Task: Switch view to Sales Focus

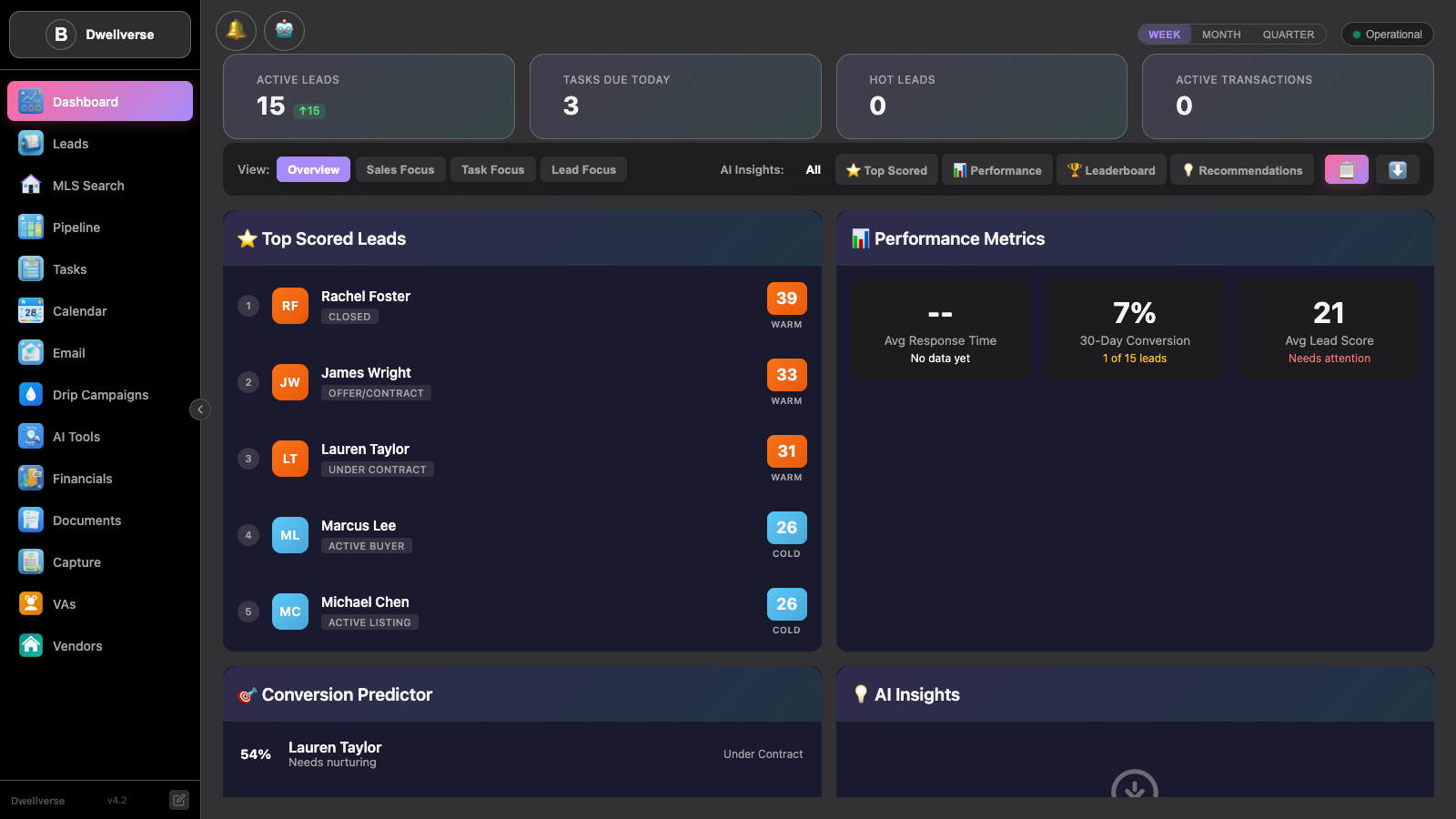Action: click(x=400, y=170)
